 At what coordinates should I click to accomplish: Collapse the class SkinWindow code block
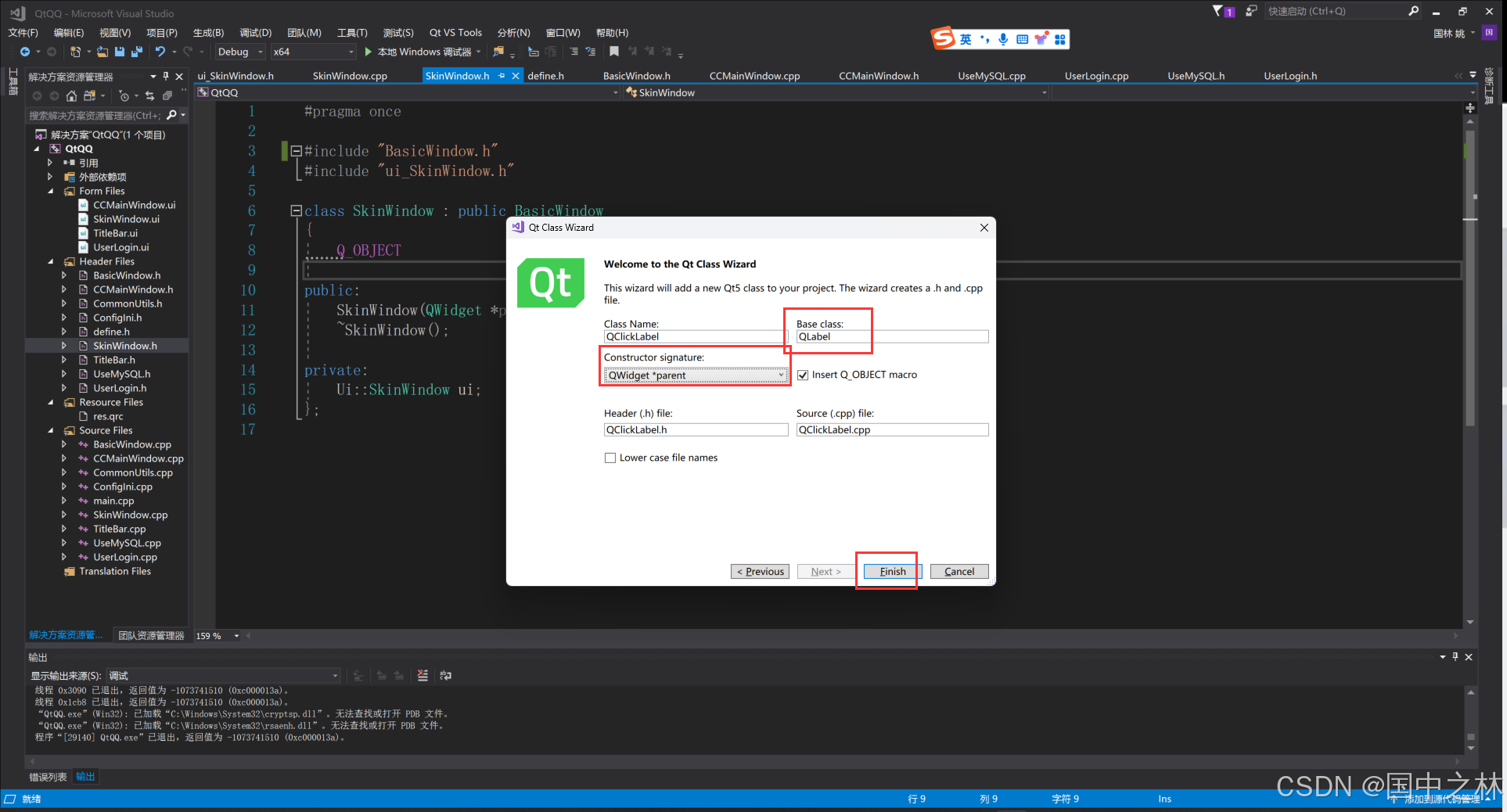tap(296, 210)
